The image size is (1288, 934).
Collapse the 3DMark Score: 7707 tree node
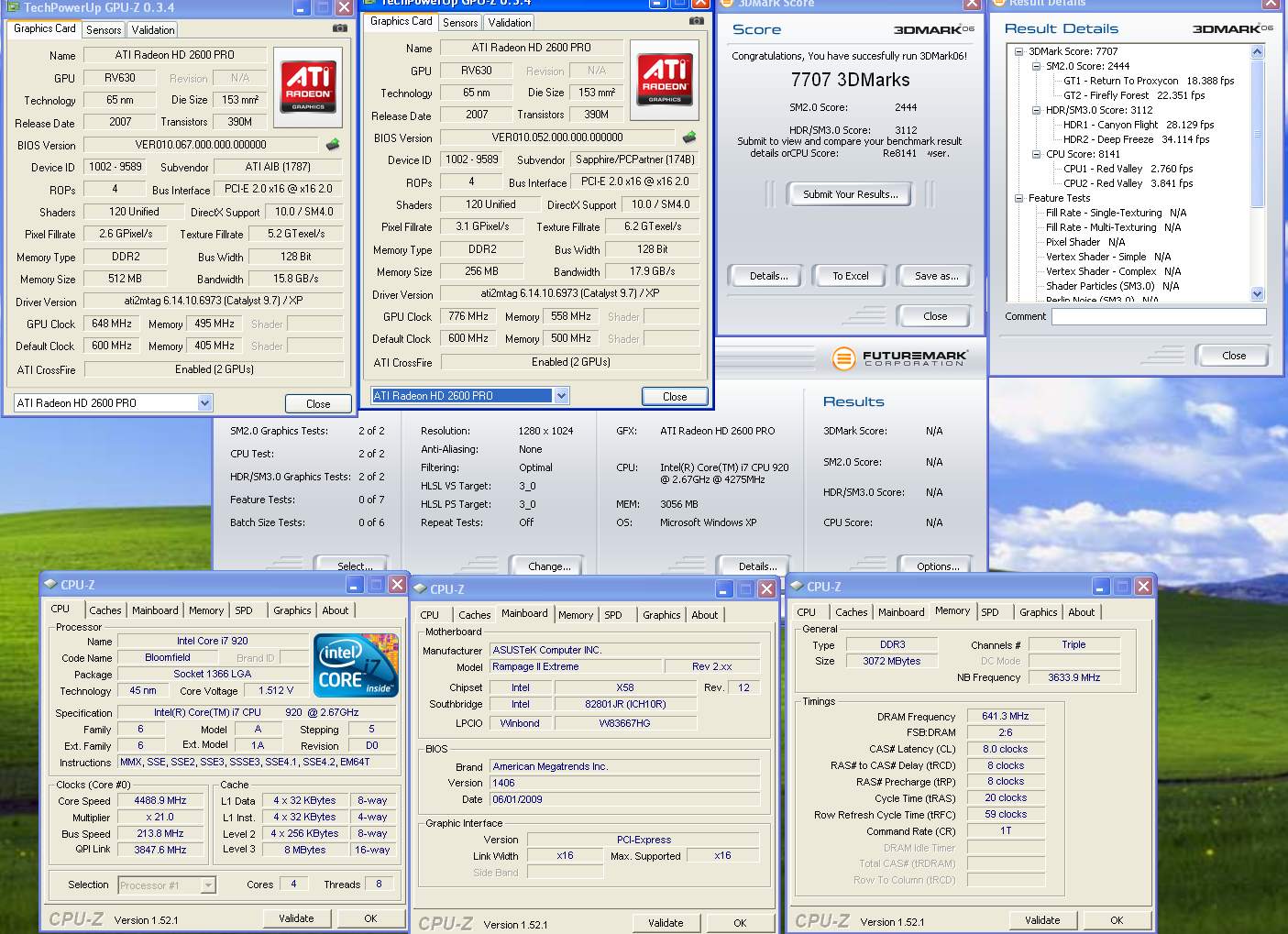tap(1019, 51)
